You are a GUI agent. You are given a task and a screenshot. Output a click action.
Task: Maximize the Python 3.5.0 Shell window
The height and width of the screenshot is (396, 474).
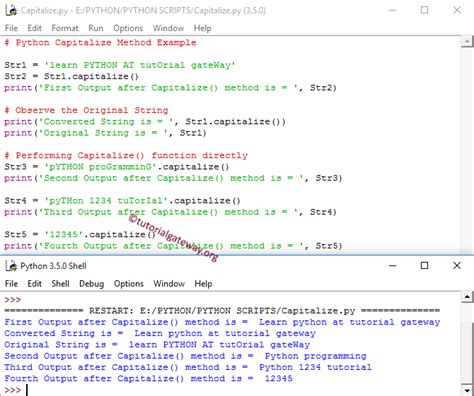(x=424, y=266)
